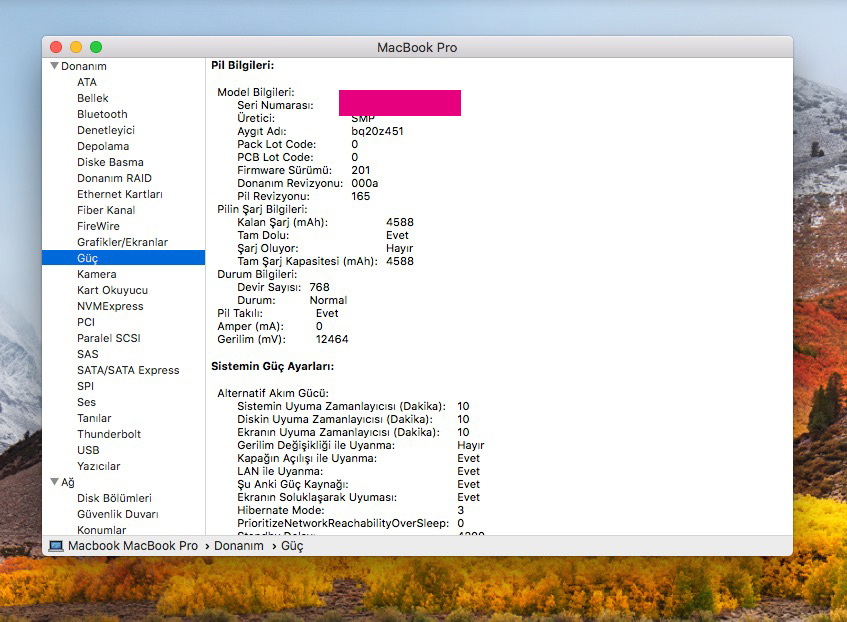Image resolution: width=847 pixels, height=622 pixels.
Task: Select Kart Okuyucu in sidebar
Action: click(112, 290)
